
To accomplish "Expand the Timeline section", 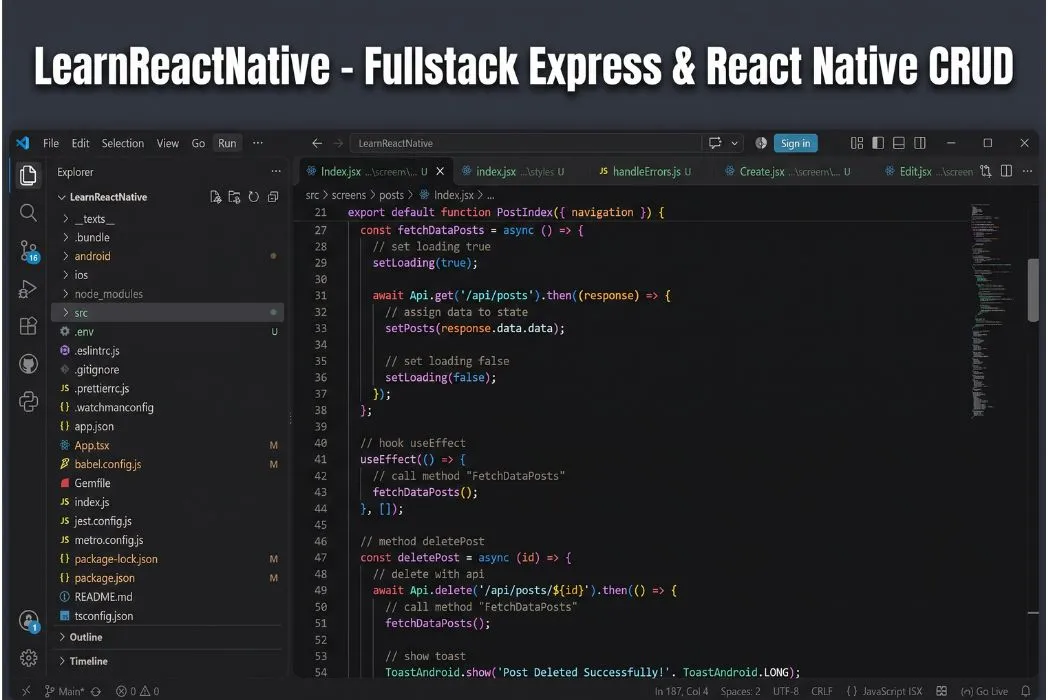I will click(x=168, y=661).
